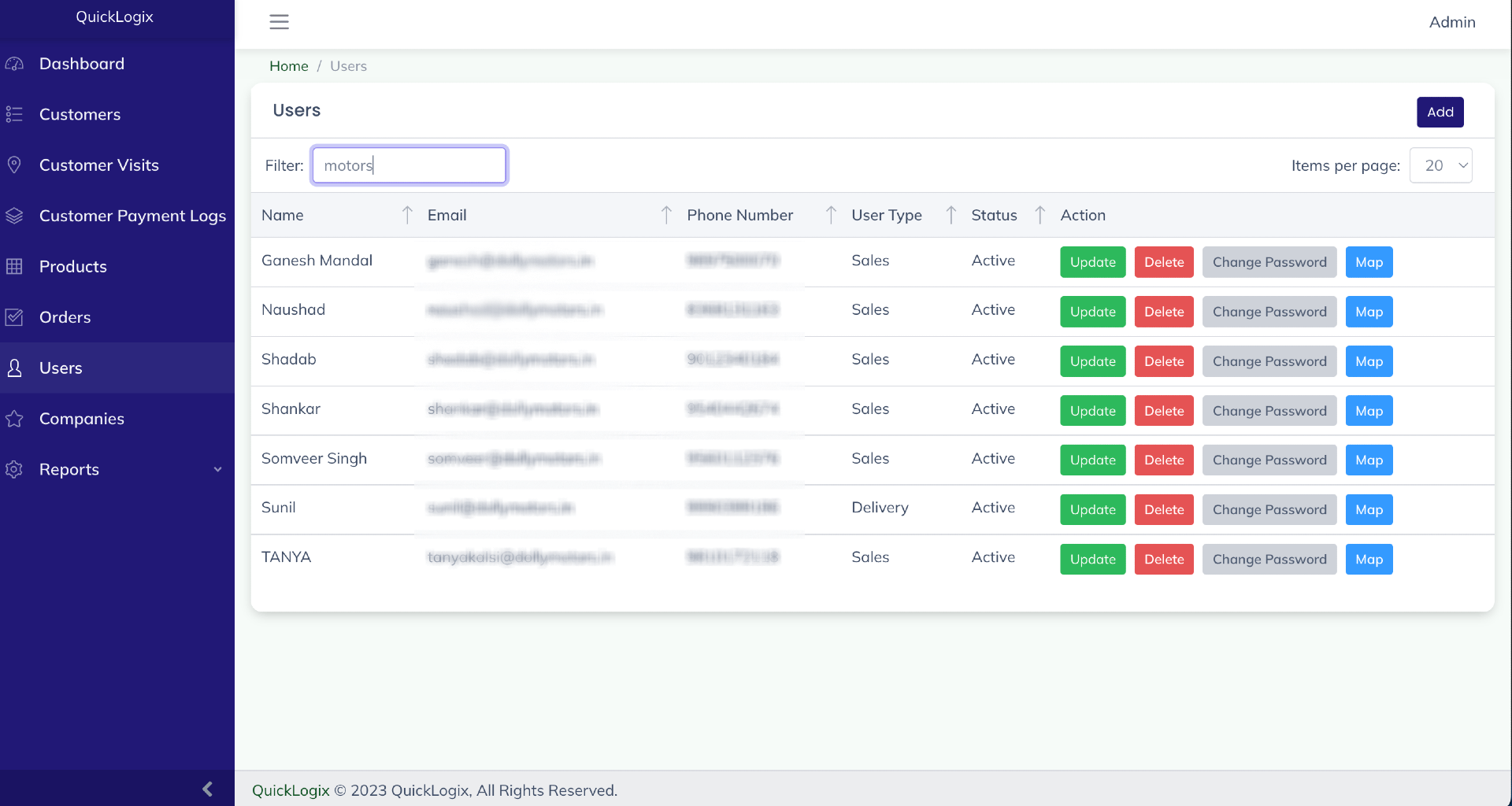Sort the table by Name column arrow
This screenshot has height=806, width=1512.
pyautogui.click(x=407, y=215)
